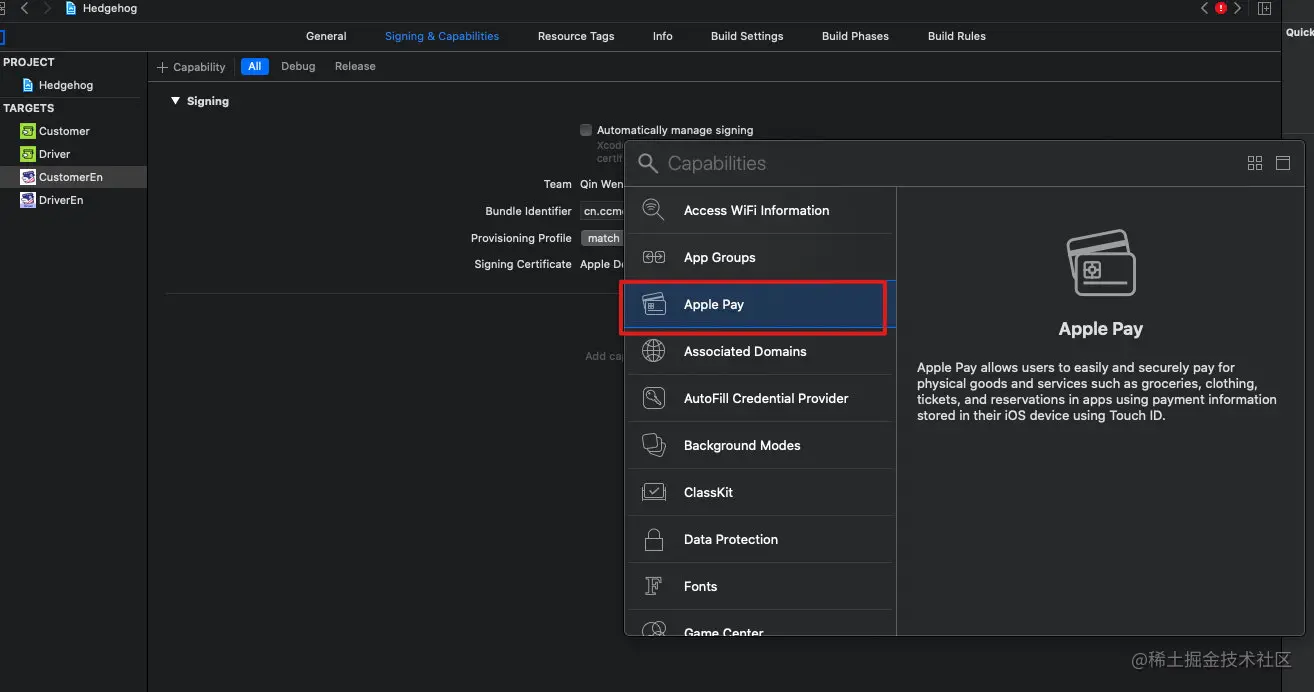Select the Hedgehog project item
This screenshot has width=1314, height=692.
click(65, 85)
